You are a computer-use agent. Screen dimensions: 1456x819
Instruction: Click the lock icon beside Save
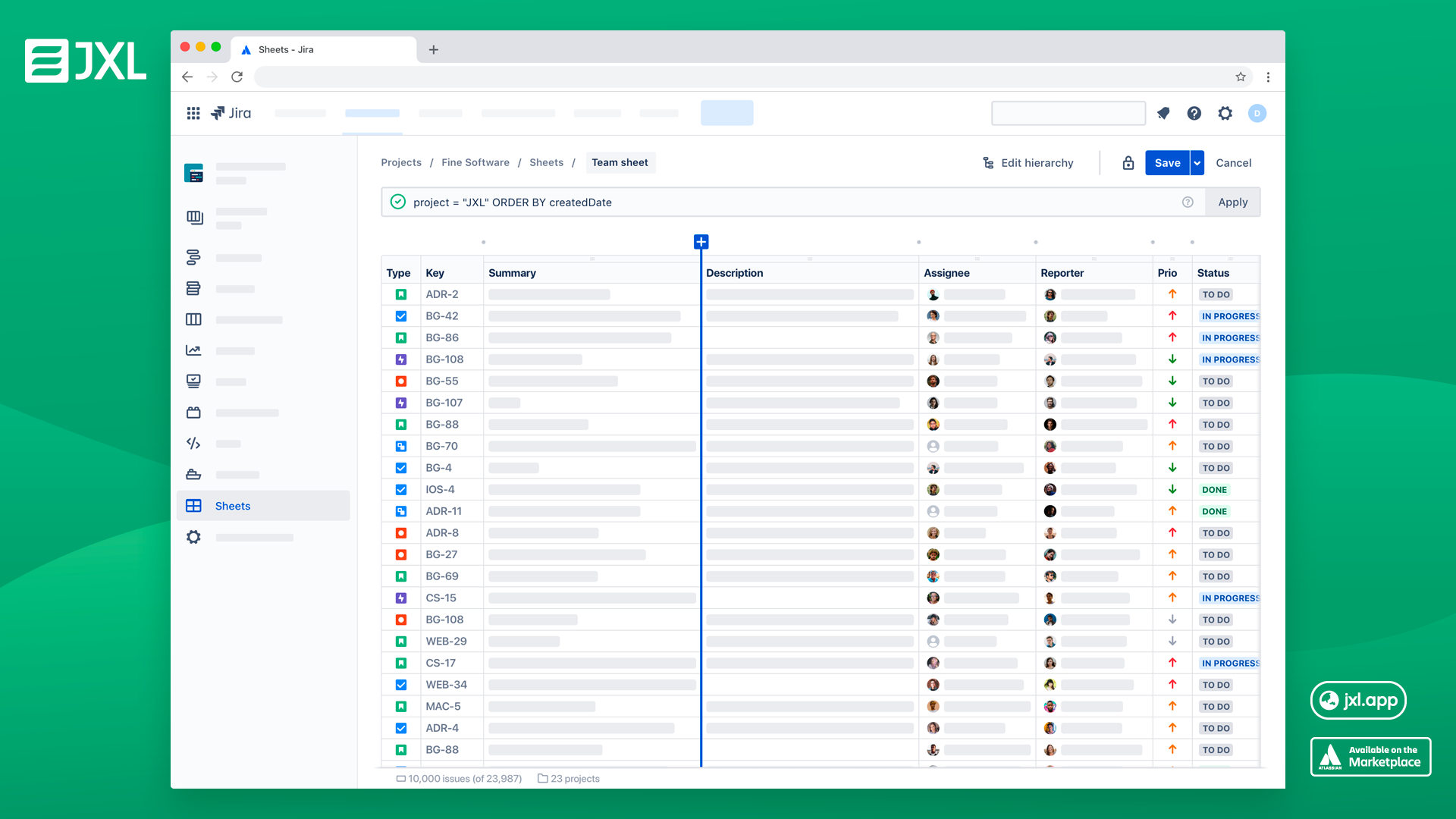point(1128,163)
